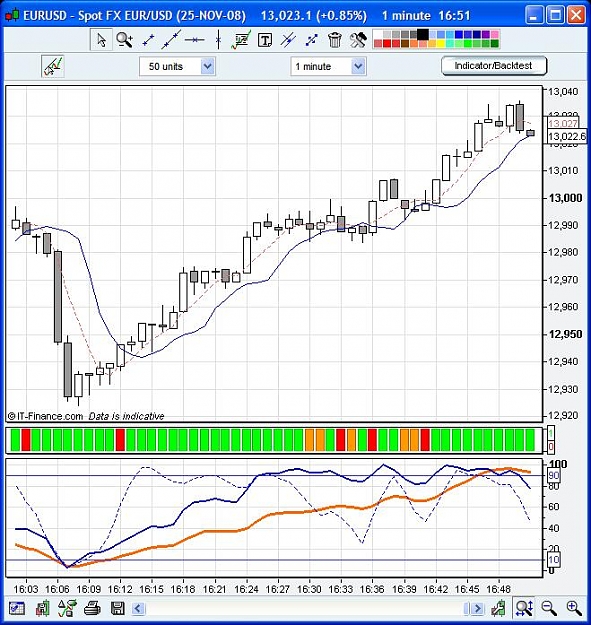Click the 16:30 time axis label

point(309,589)
